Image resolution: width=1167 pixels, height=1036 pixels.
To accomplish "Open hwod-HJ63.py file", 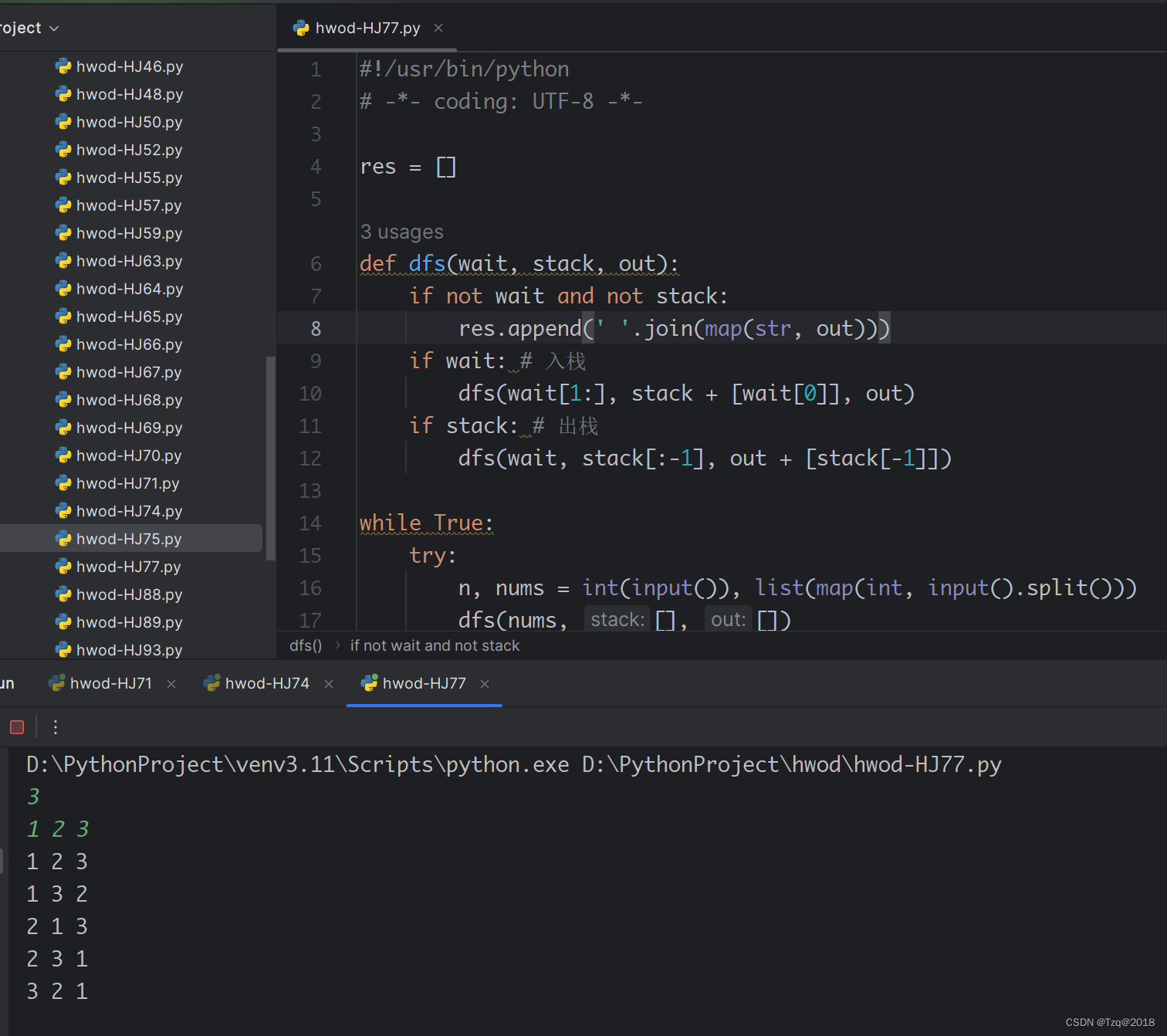I will pyautogui.click(x=130, y=261).
